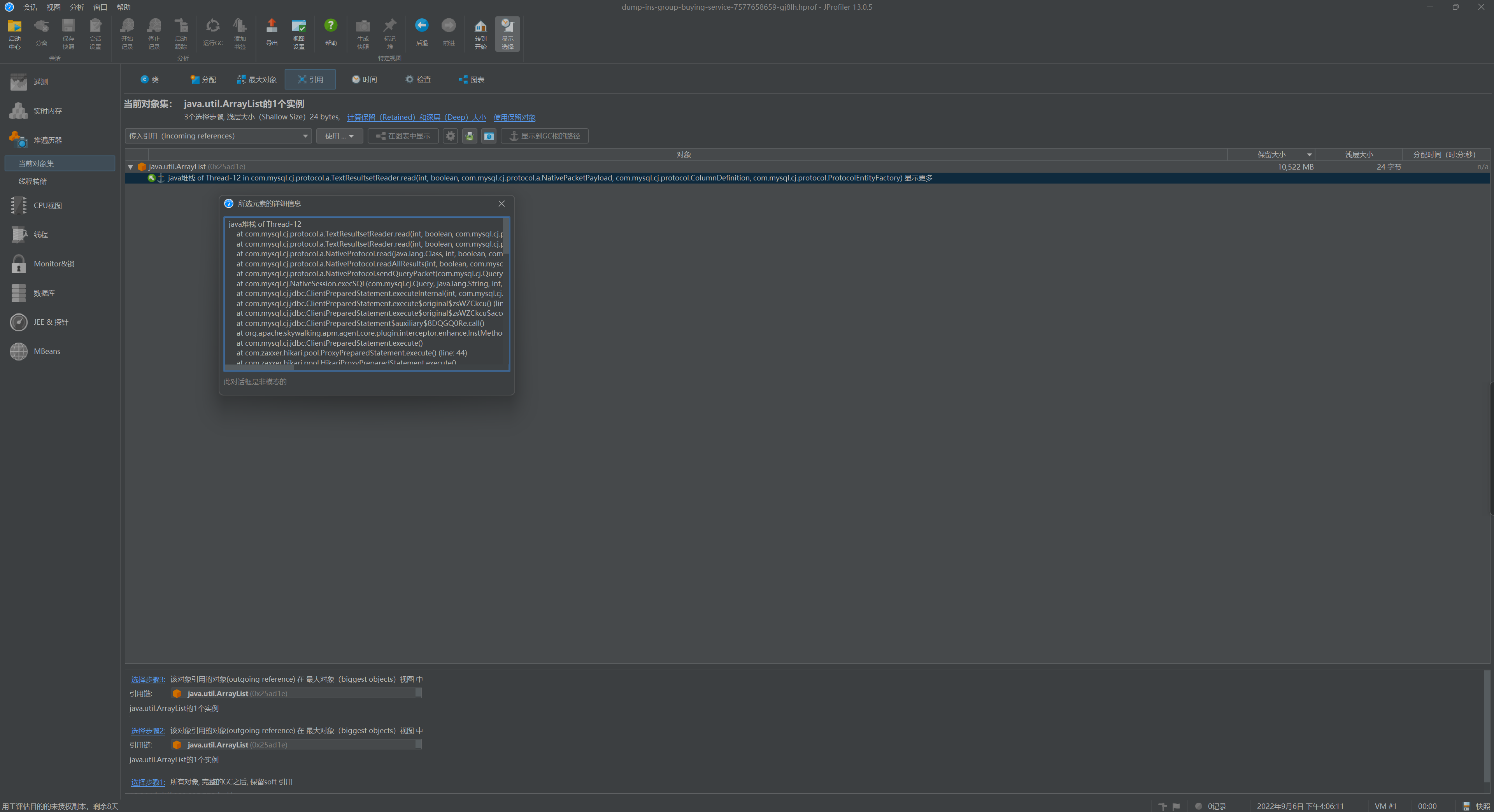Open the Threads sidebar section
1494x812 pixels.
click(x=60, y=234)
